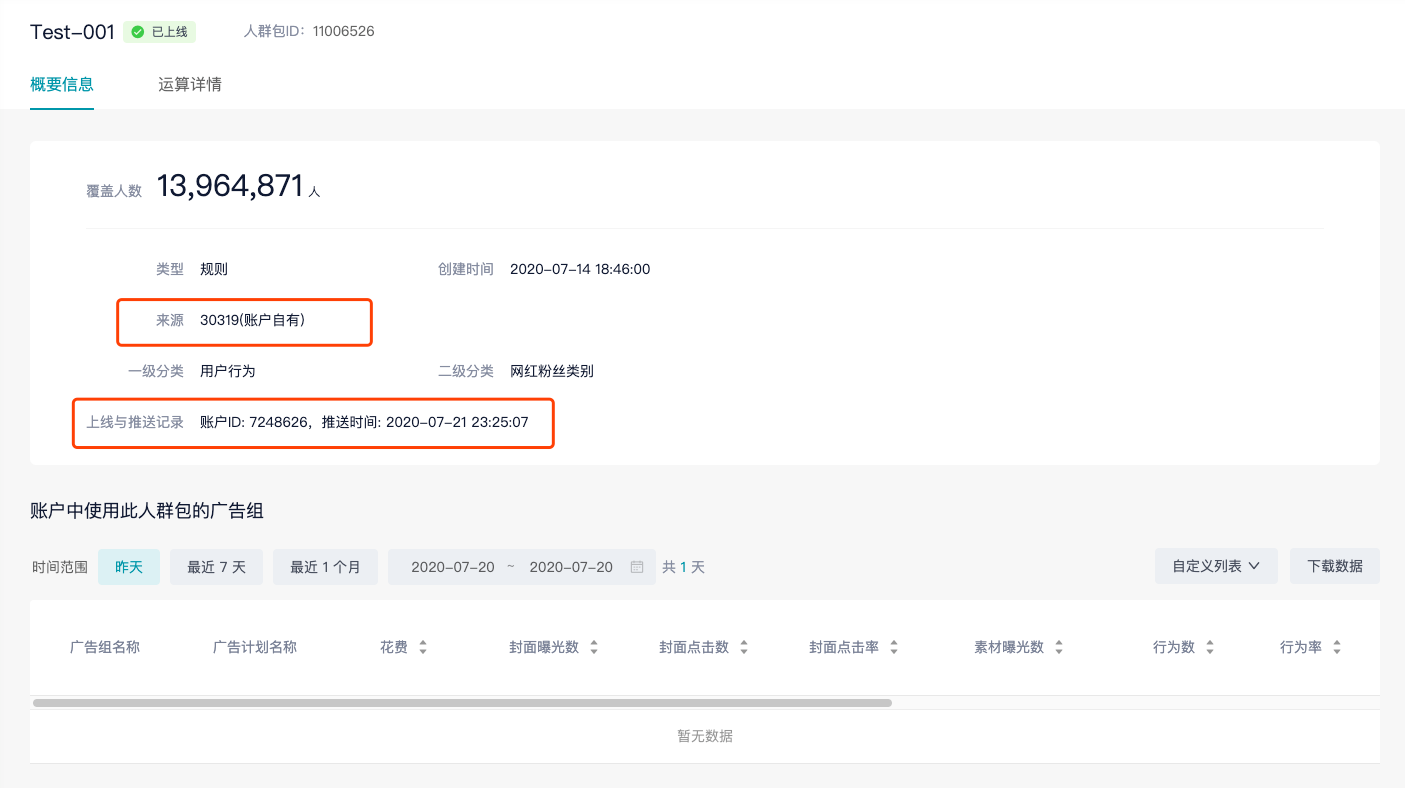
Task: Click the 下载数据 button
Action: tap(1334, 566)
